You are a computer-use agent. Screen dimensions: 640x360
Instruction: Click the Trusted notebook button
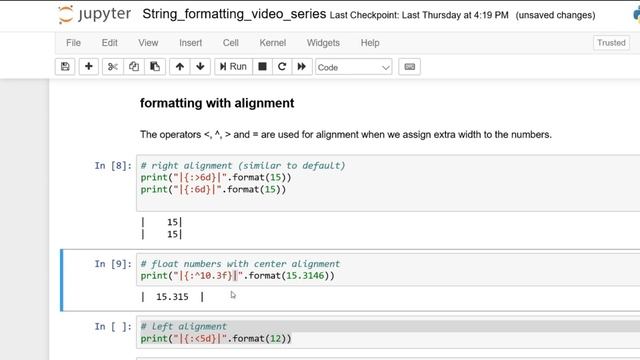[x=611, y=42]
